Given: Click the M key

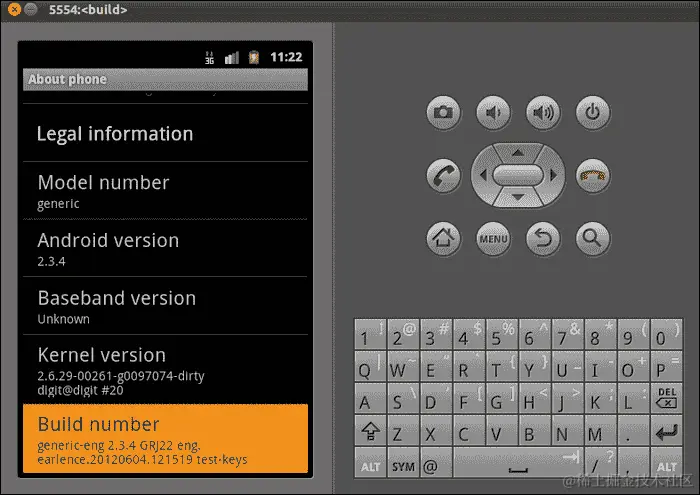Looking at the screenshot, I should tap(600, 431).
